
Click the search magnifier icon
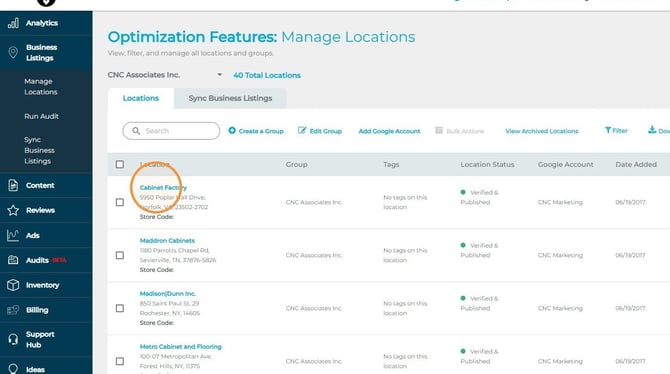click(136, 131)
